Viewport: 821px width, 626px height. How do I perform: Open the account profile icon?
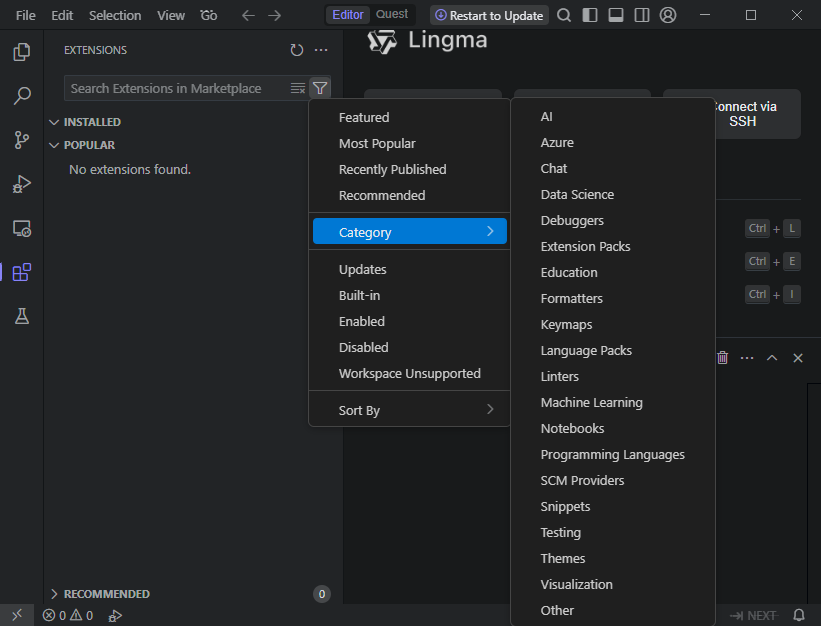click(668, 15)
